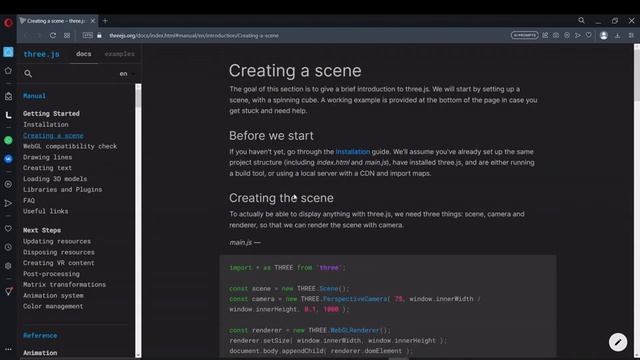Open Updating resources page
Image resolution: width=640 pixels, height=360 pixels.
click(57, 241)
